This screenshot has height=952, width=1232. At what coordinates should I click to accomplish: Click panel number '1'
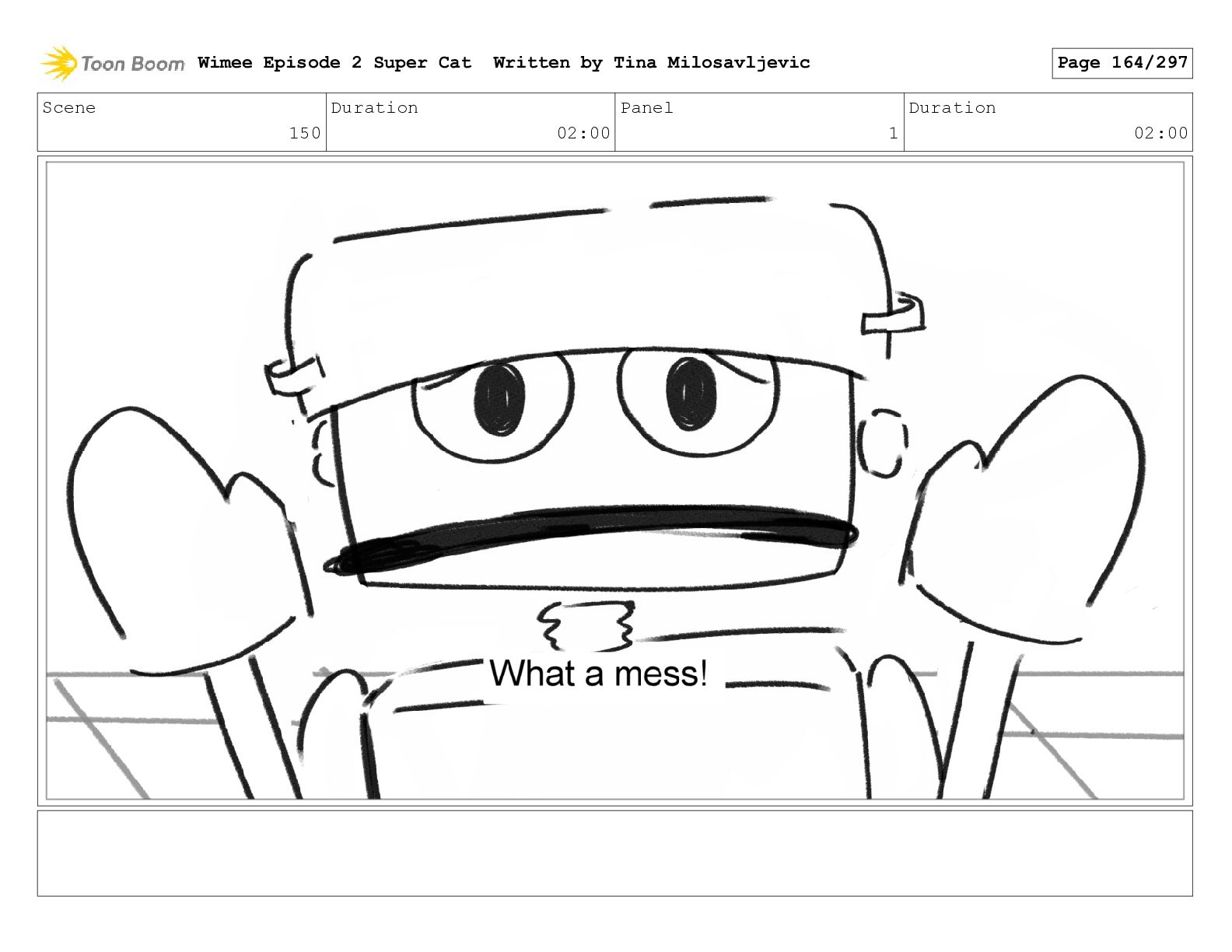coord(894,133)
